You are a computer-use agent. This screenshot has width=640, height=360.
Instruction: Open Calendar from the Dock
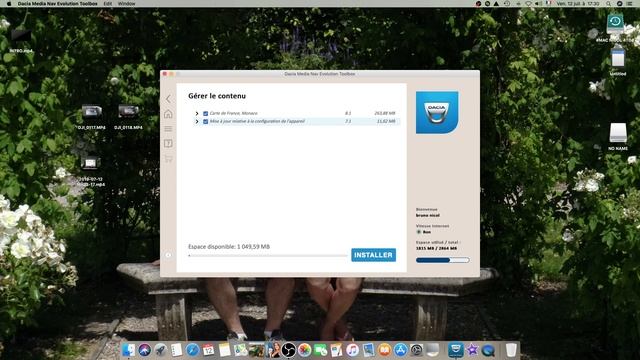click(x=208, y=350)
